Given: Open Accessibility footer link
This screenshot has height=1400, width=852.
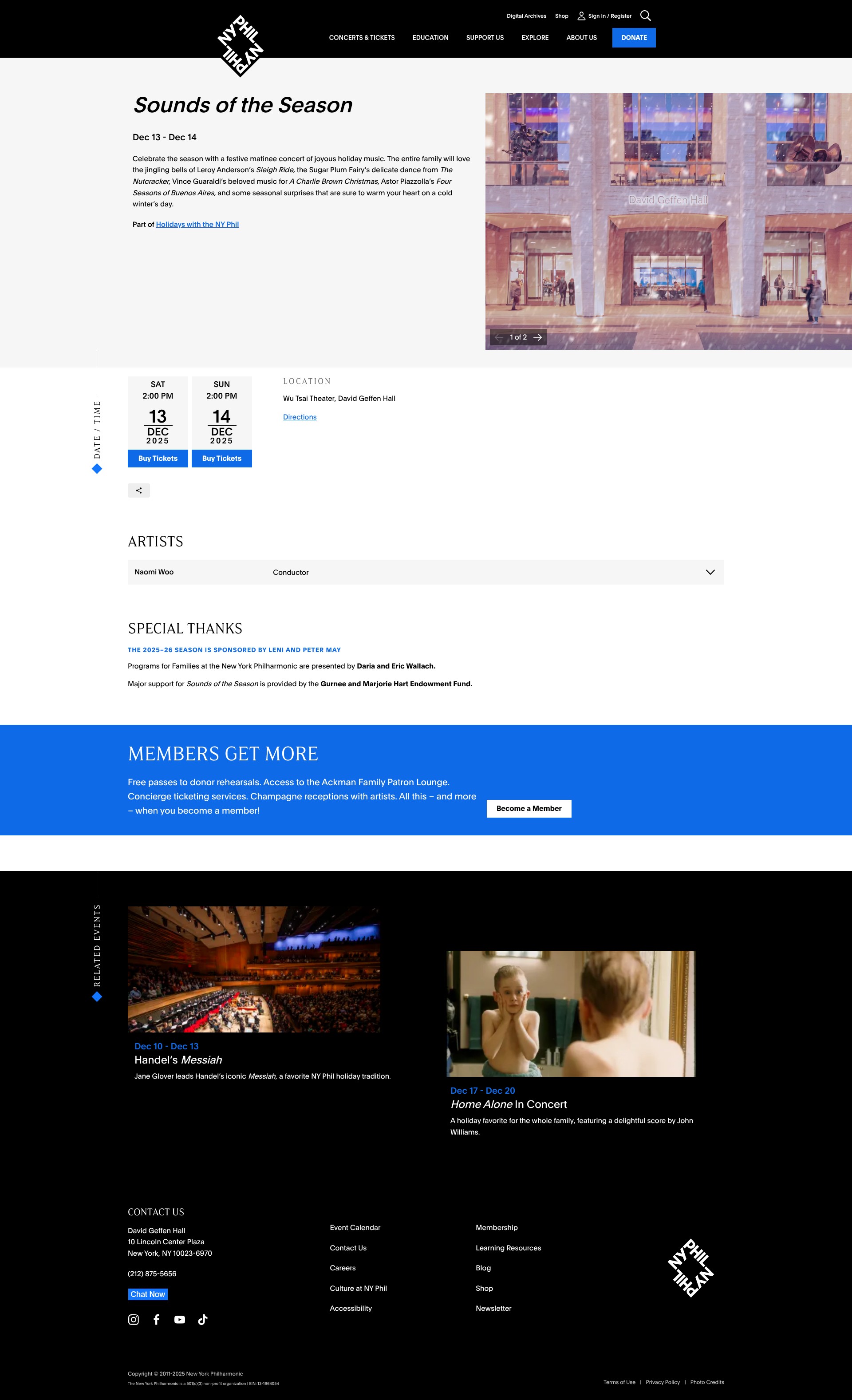Looking at the screenshot, I should (351, 1309).
